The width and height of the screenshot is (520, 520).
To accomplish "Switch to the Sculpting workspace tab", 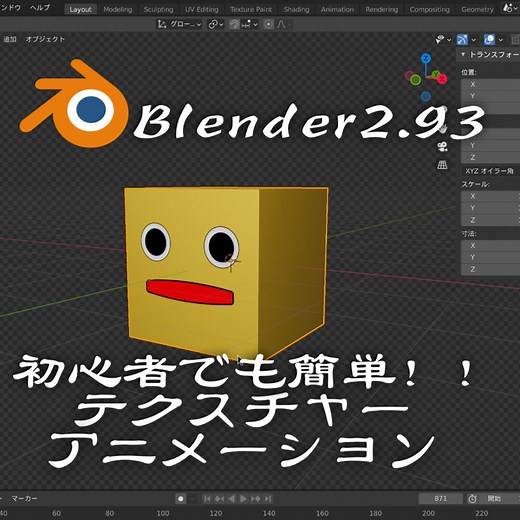I will tap(159, 9).
